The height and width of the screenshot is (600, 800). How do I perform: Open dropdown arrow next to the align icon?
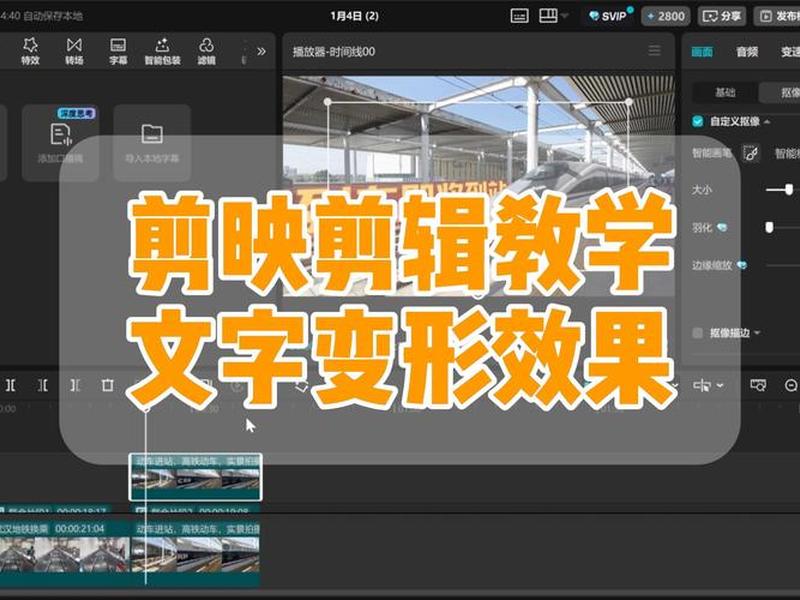(x=720, y=386)
